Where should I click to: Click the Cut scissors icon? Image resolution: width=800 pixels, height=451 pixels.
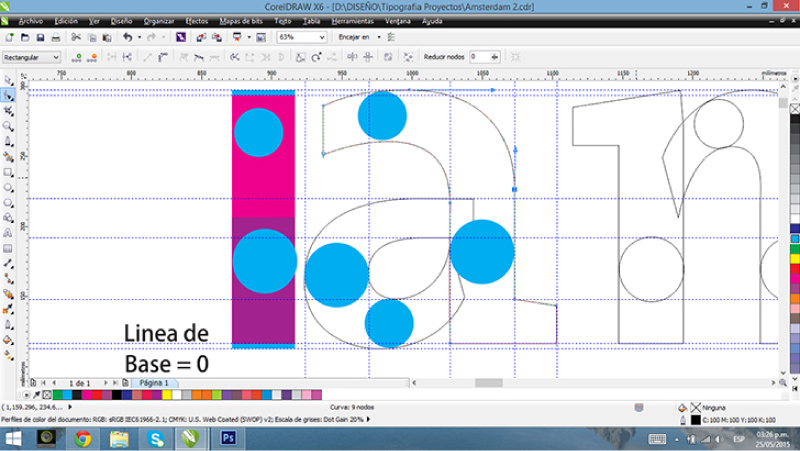point(75,37)
